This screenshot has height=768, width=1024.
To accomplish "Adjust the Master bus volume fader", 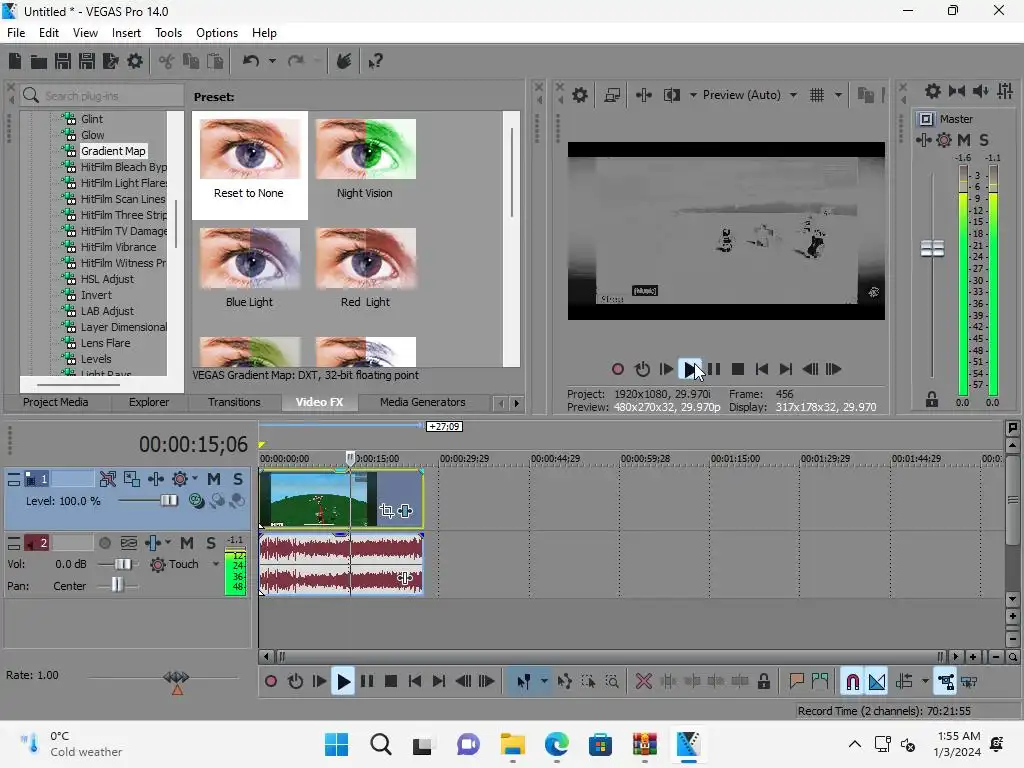I will click(932, 249).
